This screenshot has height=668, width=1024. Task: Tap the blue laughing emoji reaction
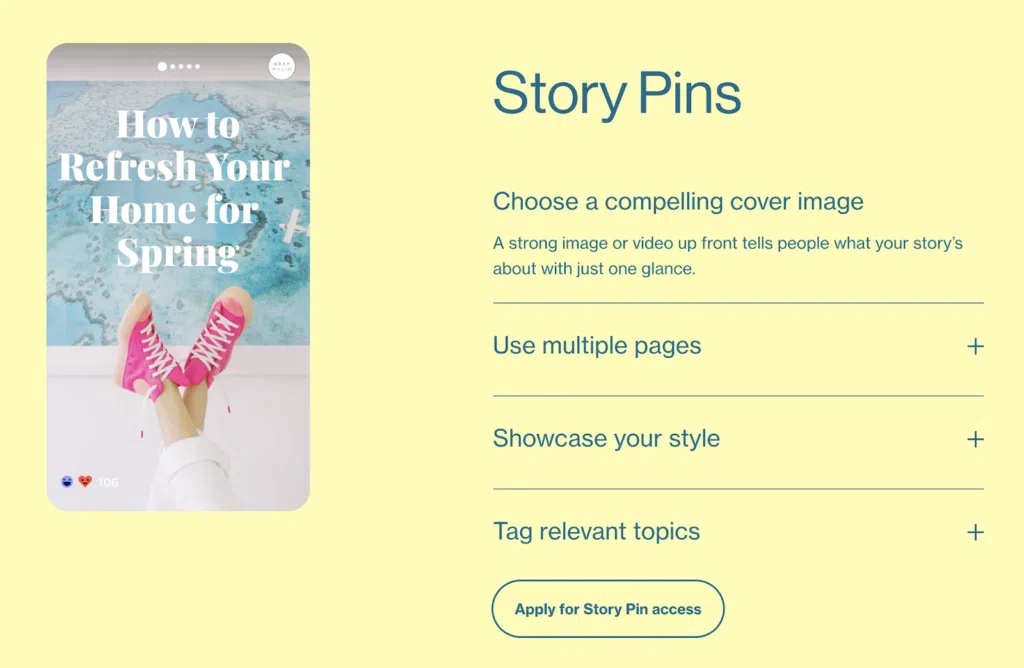point(67,482)
